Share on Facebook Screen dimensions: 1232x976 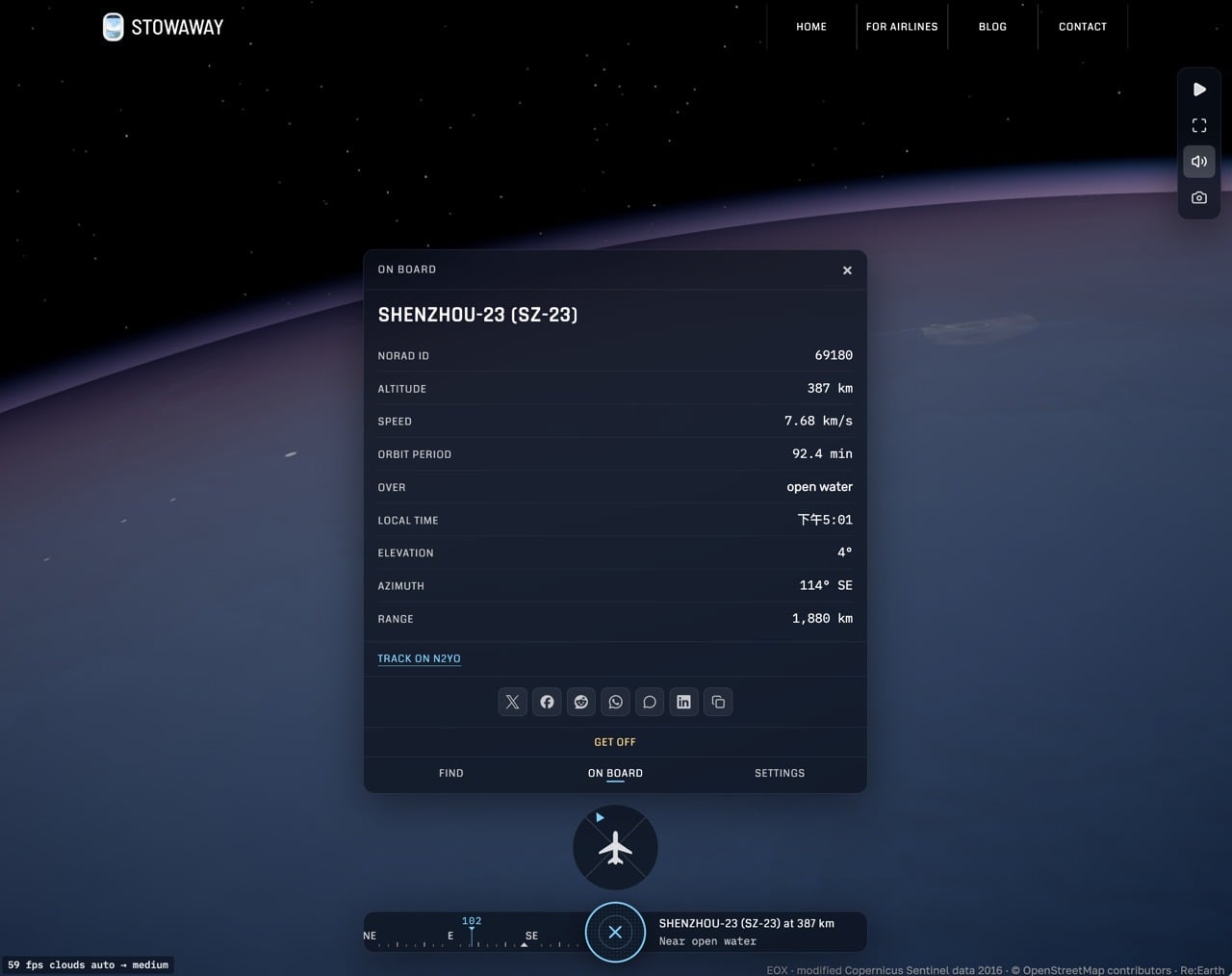click(x=547, y=702)
